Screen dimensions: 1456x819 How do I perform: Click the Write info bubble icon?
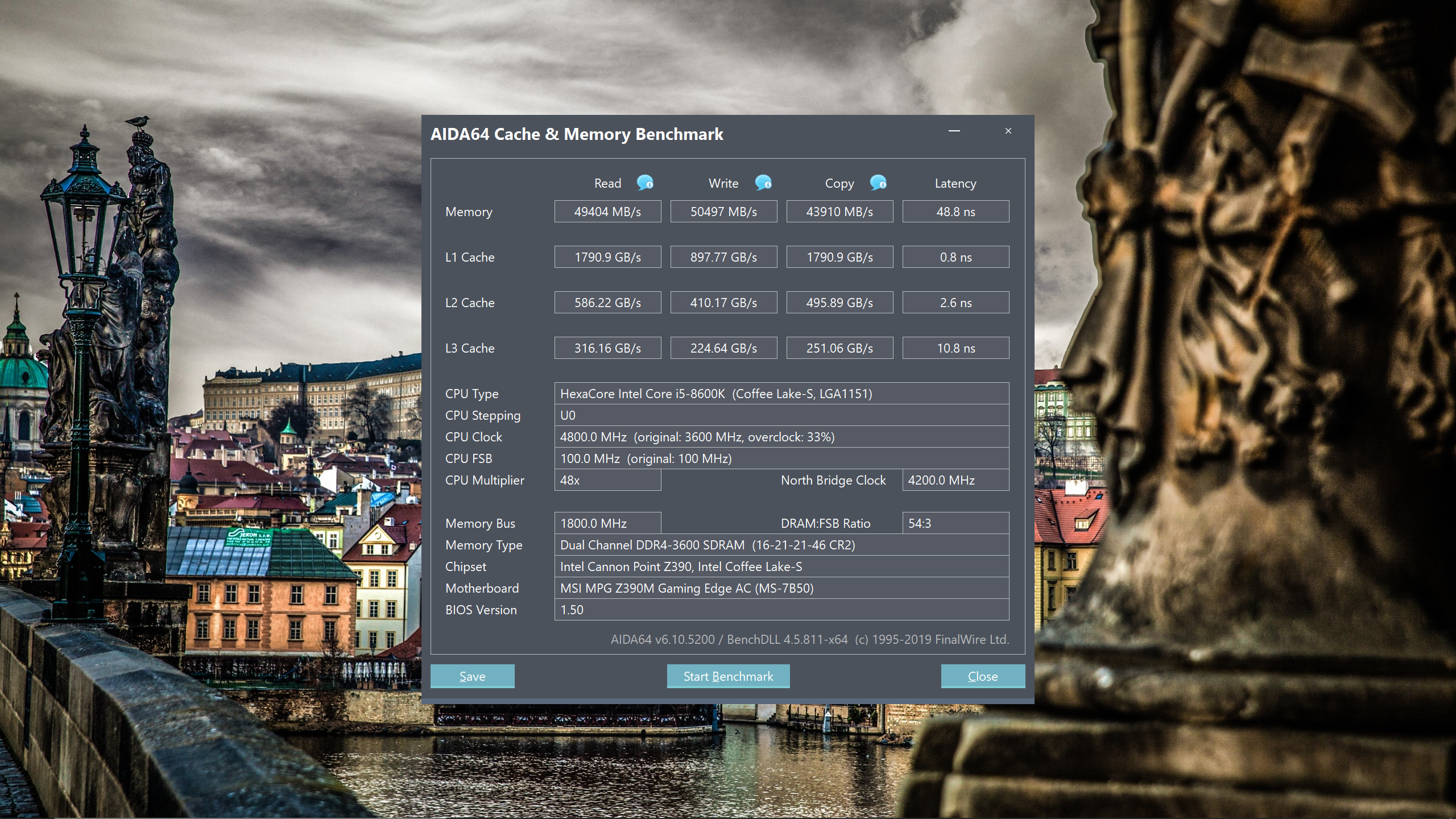(763, 183)
